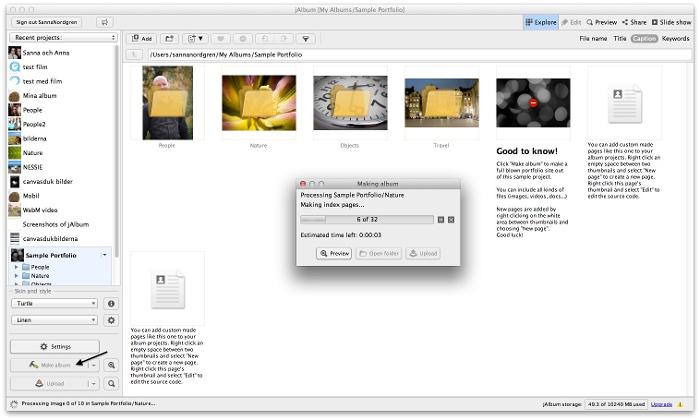Click Preview button in Making album dialog
This screenshot has width=700, height=420.
point(334,254)
